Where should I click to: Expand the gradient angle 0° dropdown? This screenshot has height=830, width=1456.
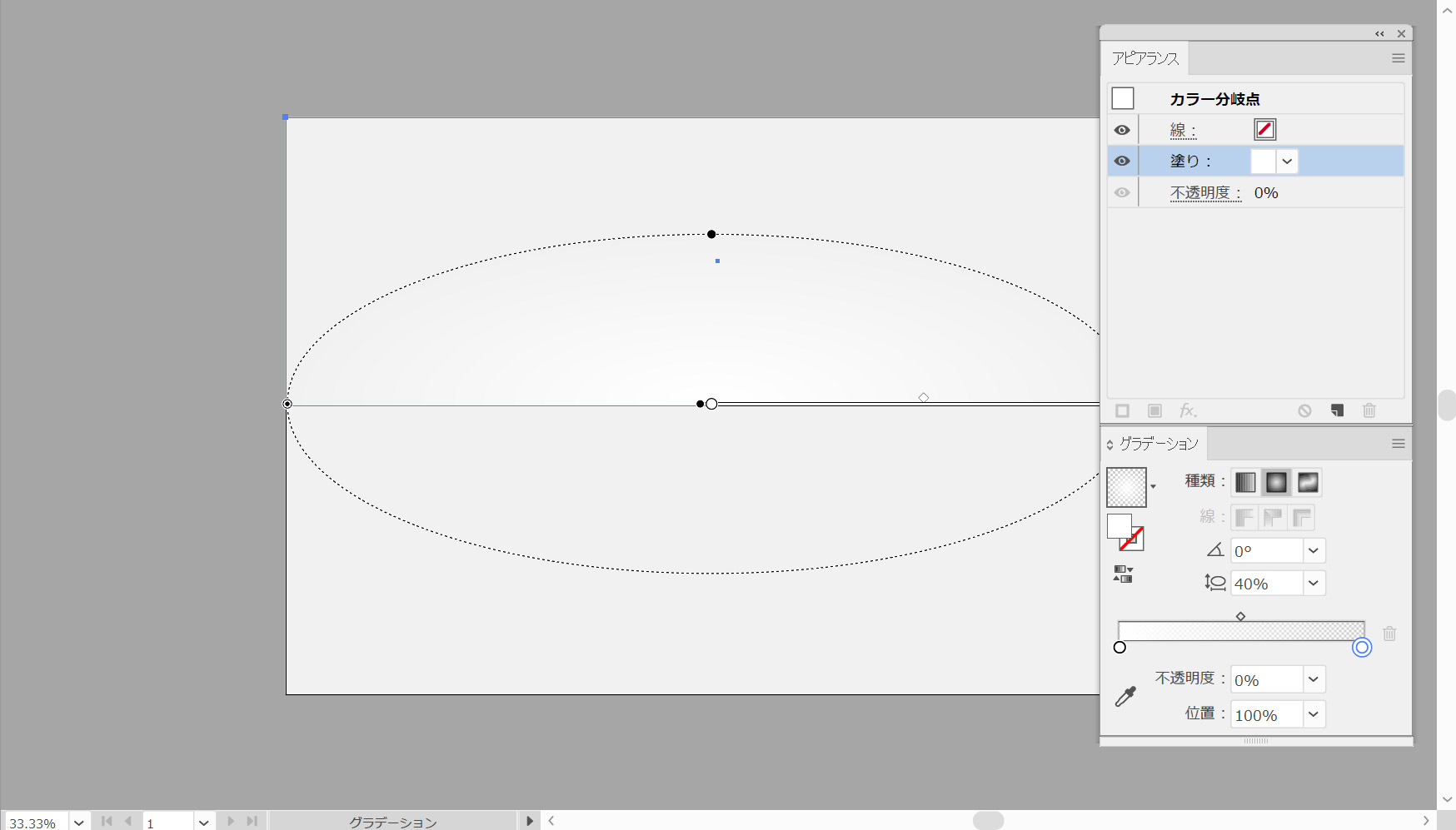pyautogui.click(x=1314, y=551)
